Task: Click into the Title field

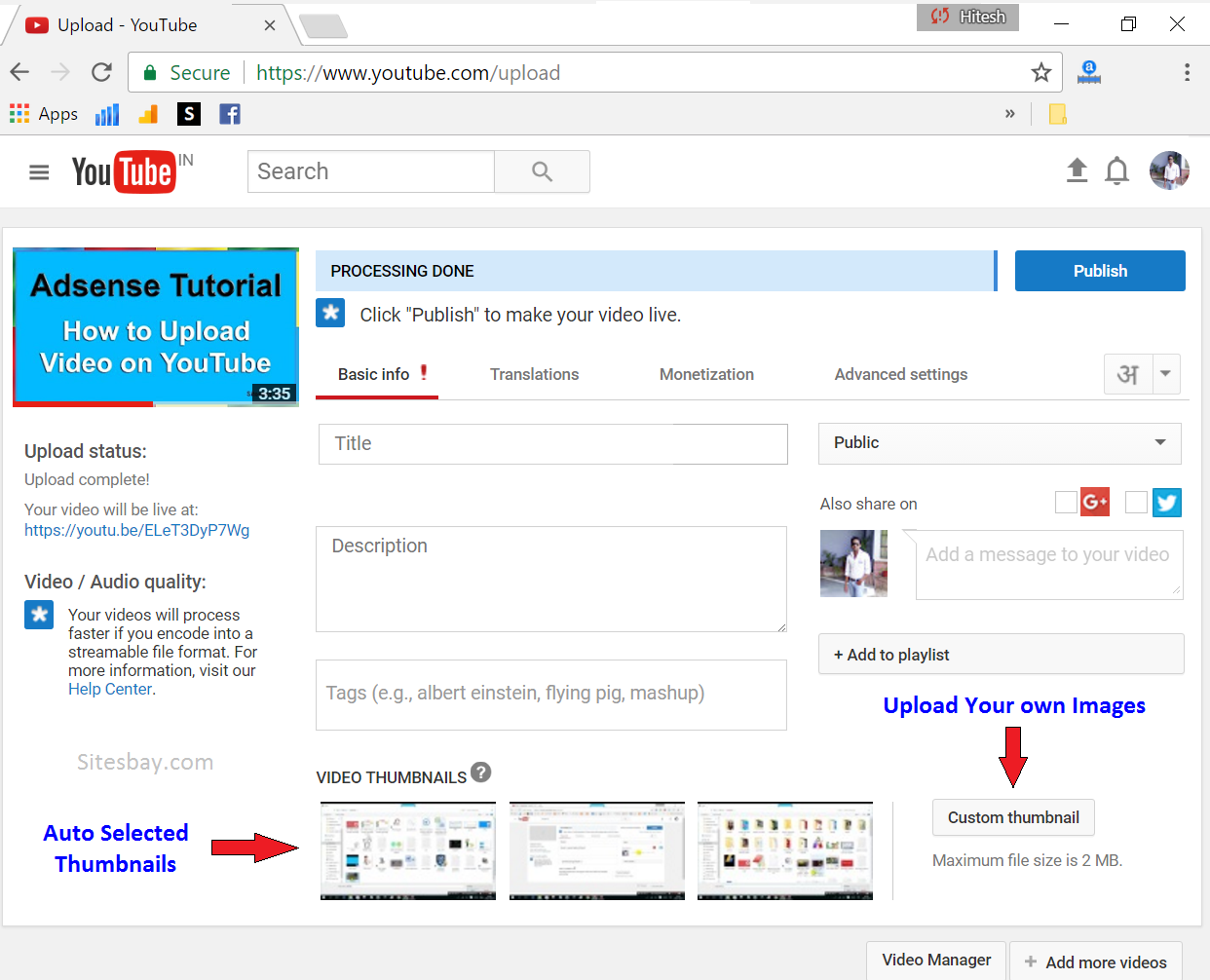Action: [x=552, y=444]
